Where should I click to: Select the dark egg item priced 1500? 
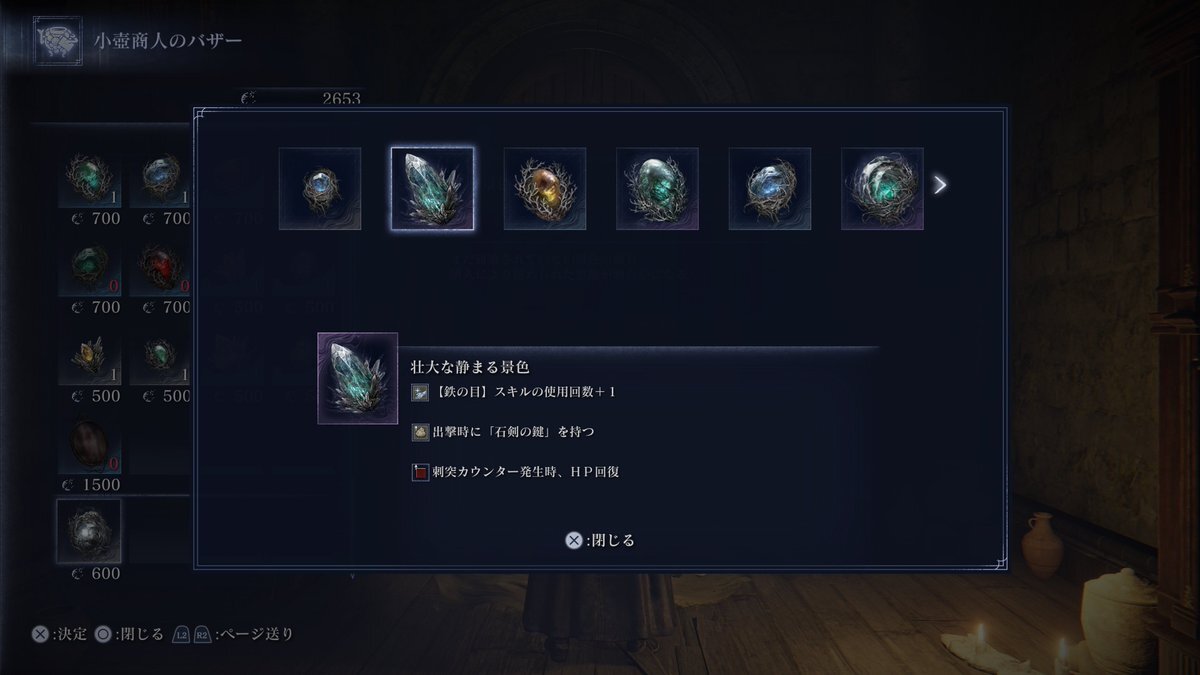89,443
